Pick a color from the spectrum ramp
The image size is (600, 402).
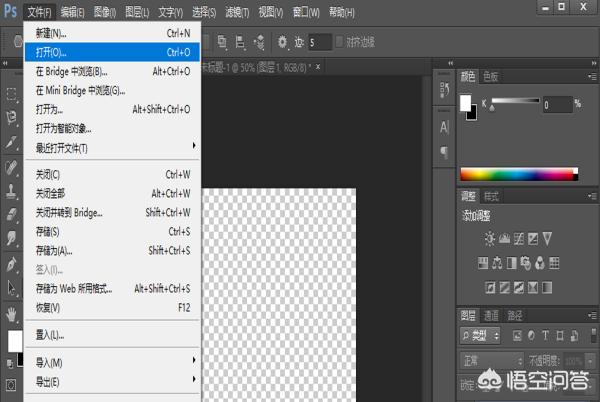(x=519, y=174)
